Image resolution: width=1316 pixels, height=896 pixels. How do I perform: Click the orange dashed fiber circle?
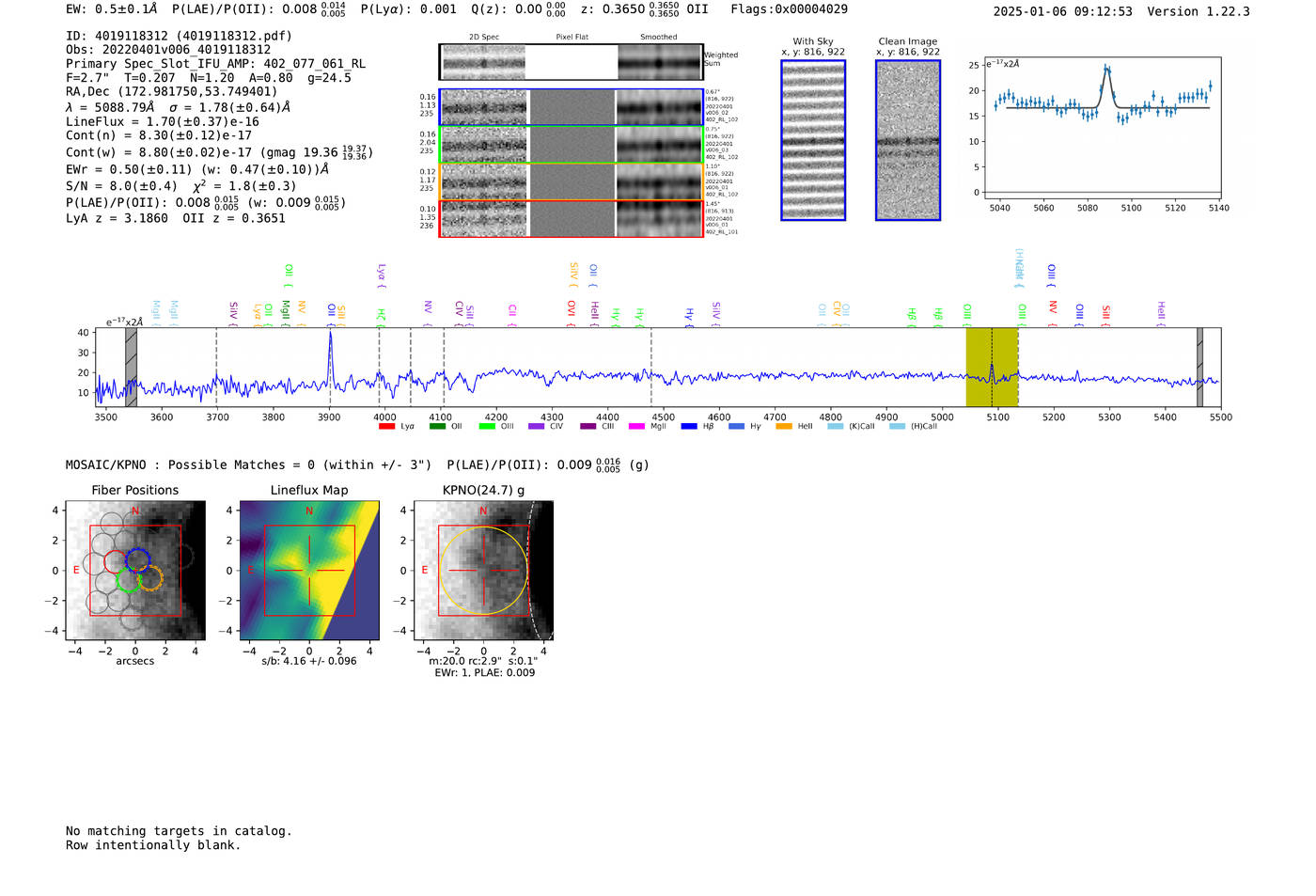[150, 579]
